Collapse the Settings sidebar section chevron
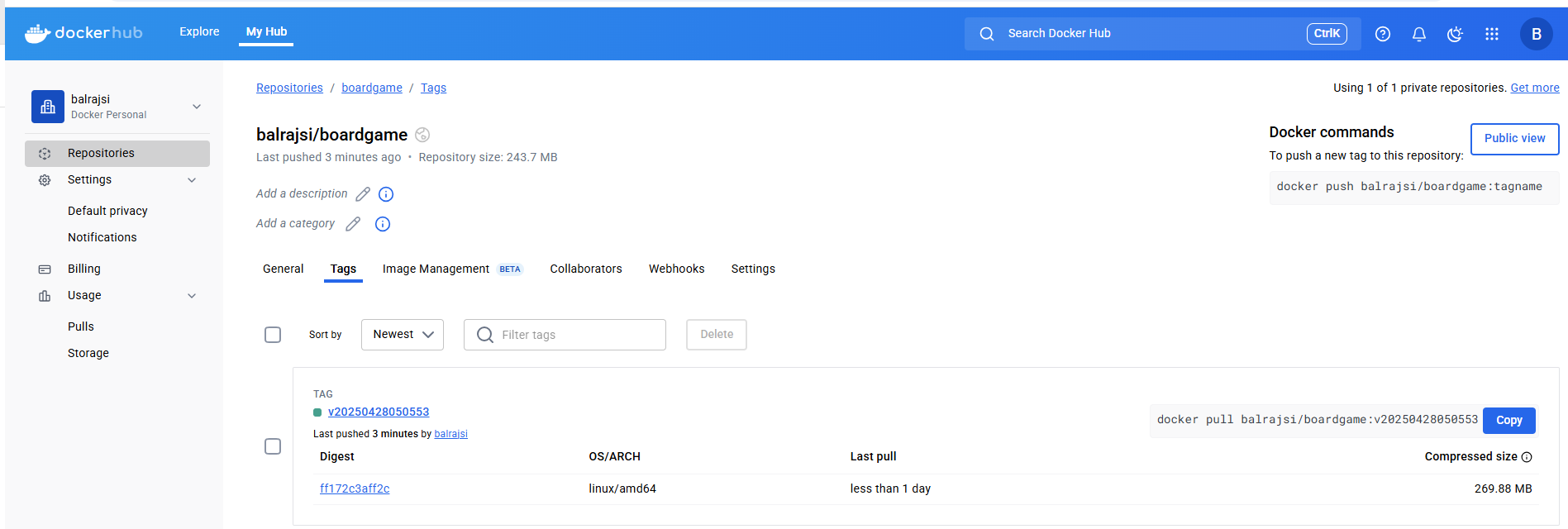The image size is (1568, 529). (x=192, y=180)
